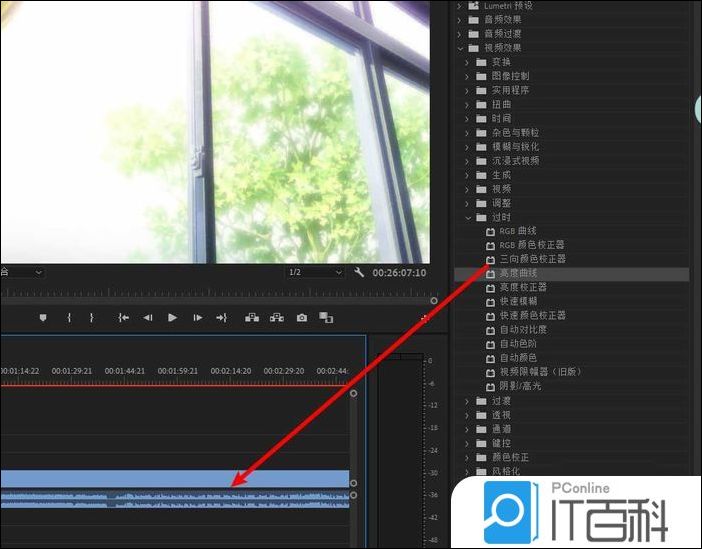Expand the 实用程序 folder
This screenshot has height=549, width=702.
pyautogui.click(x=467, y=90)
